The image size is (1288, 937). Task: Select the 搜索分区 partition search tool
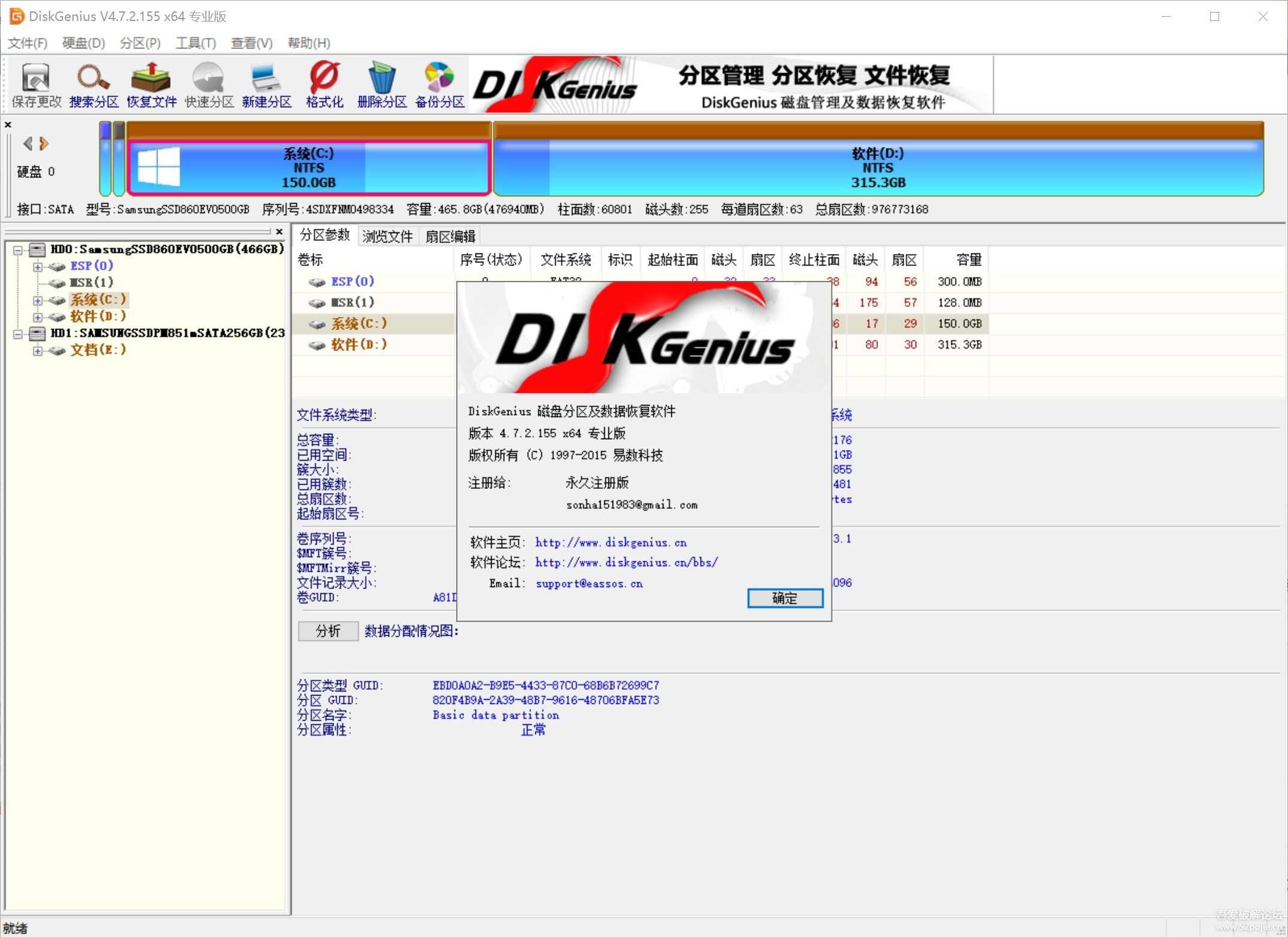coord(93,84)
